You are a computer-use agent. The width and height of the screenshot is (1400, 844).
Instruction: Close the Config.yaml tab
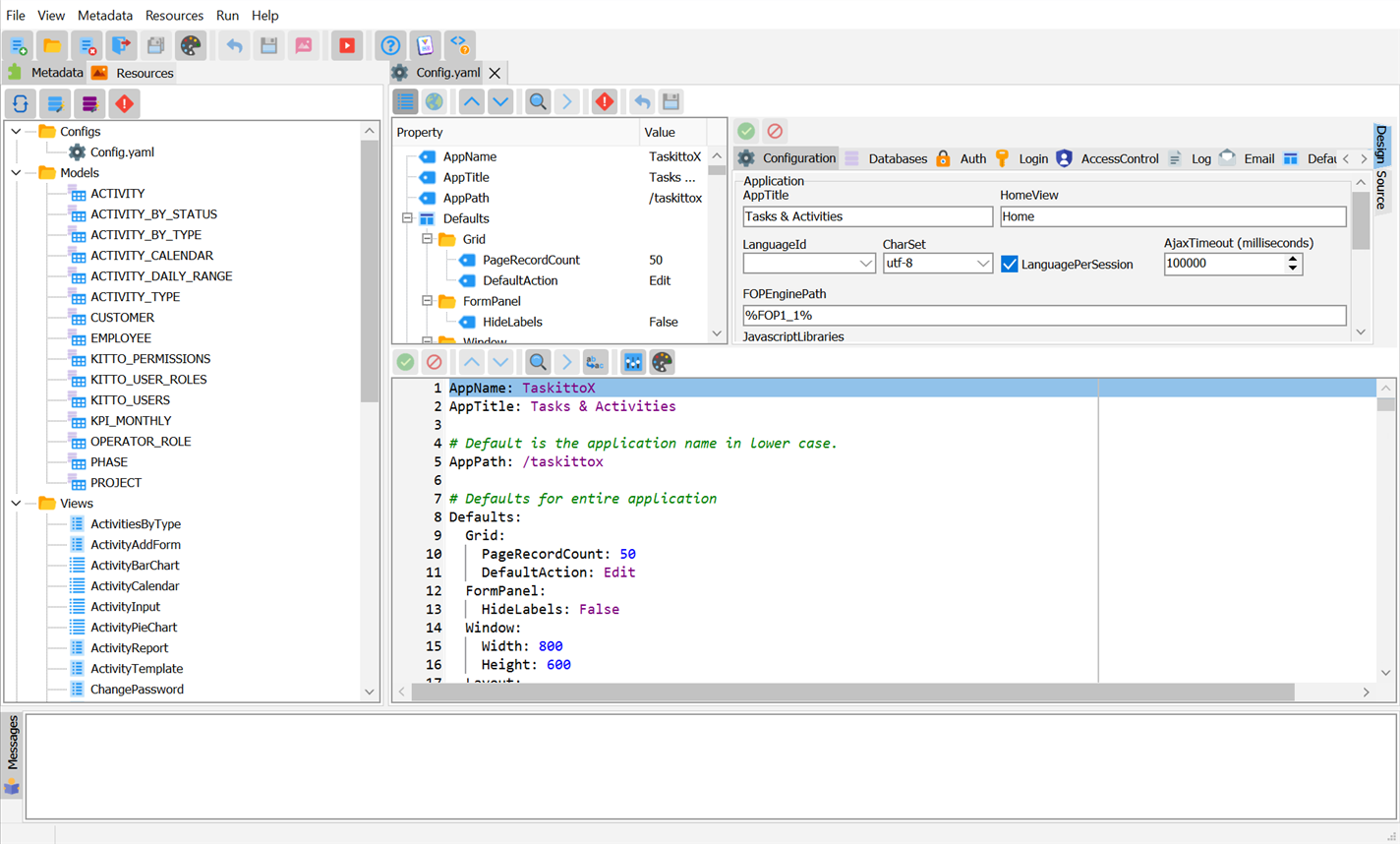[x=495, y=73]
